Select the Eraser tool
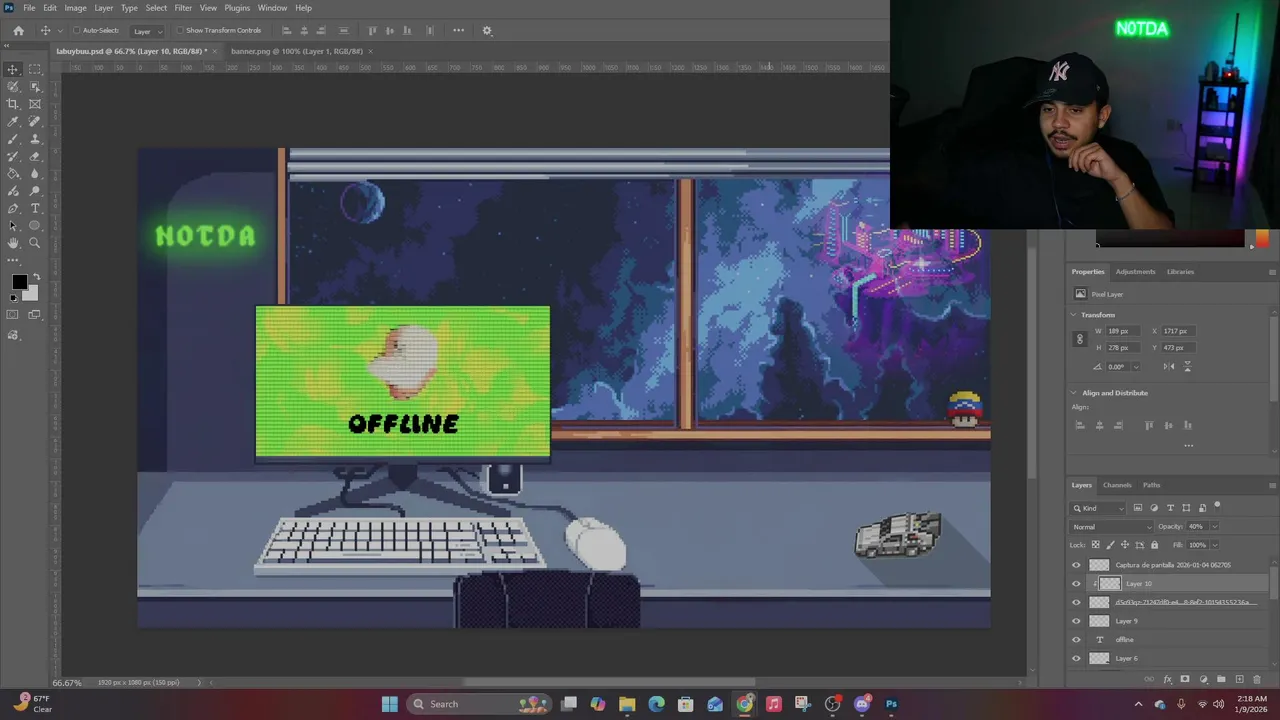 (35, 156)
